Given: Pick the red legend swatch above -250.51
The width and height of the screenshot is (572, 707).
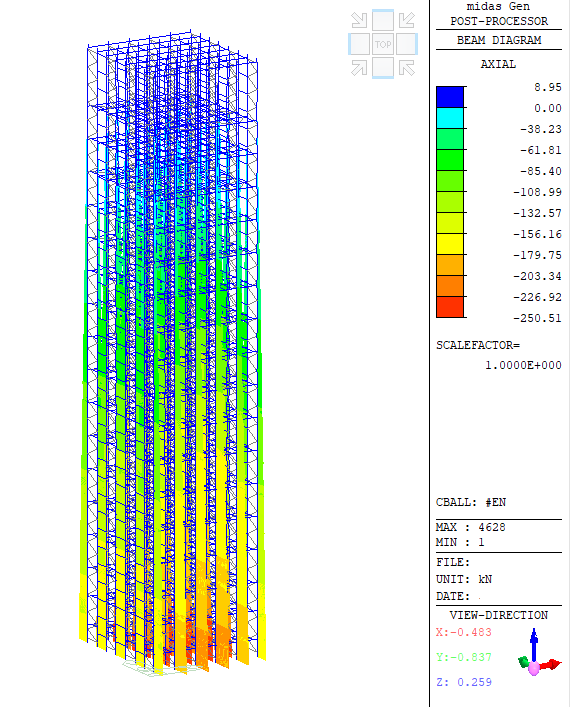Looking at the screenshot, I should coord(450,307).
